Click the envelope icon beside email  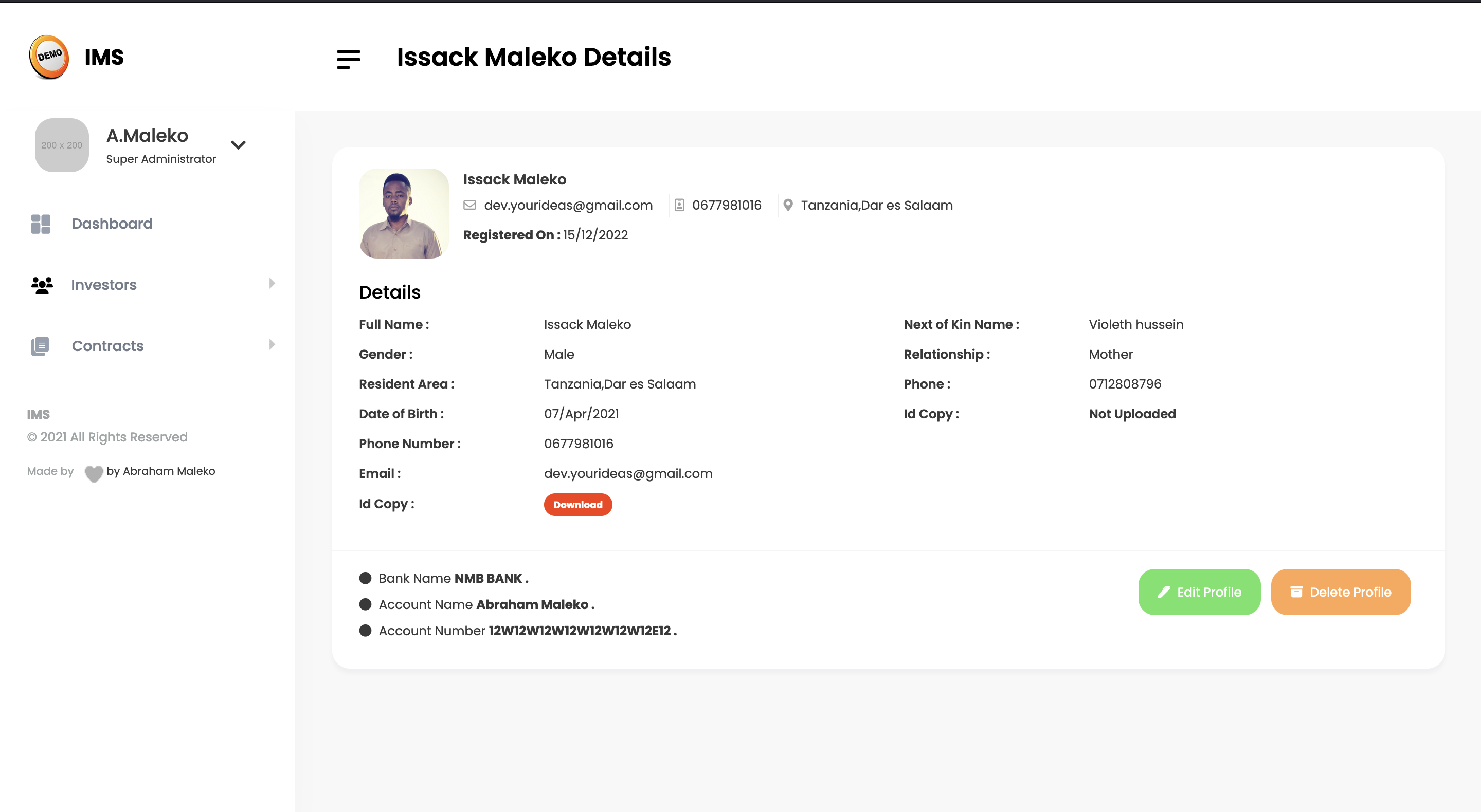[x=469, y=205]
